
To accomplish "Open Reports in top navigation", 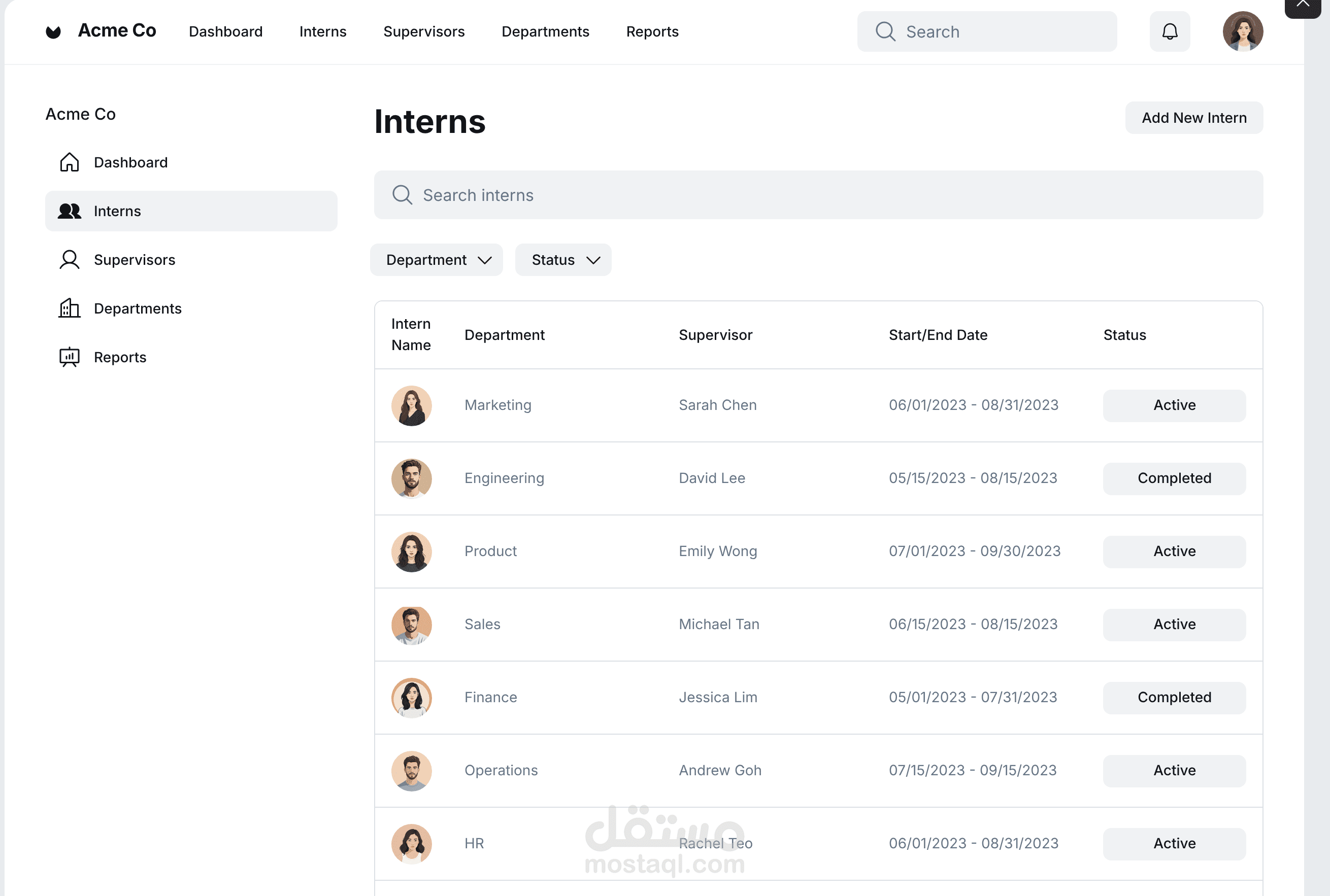I will point(652,31).
